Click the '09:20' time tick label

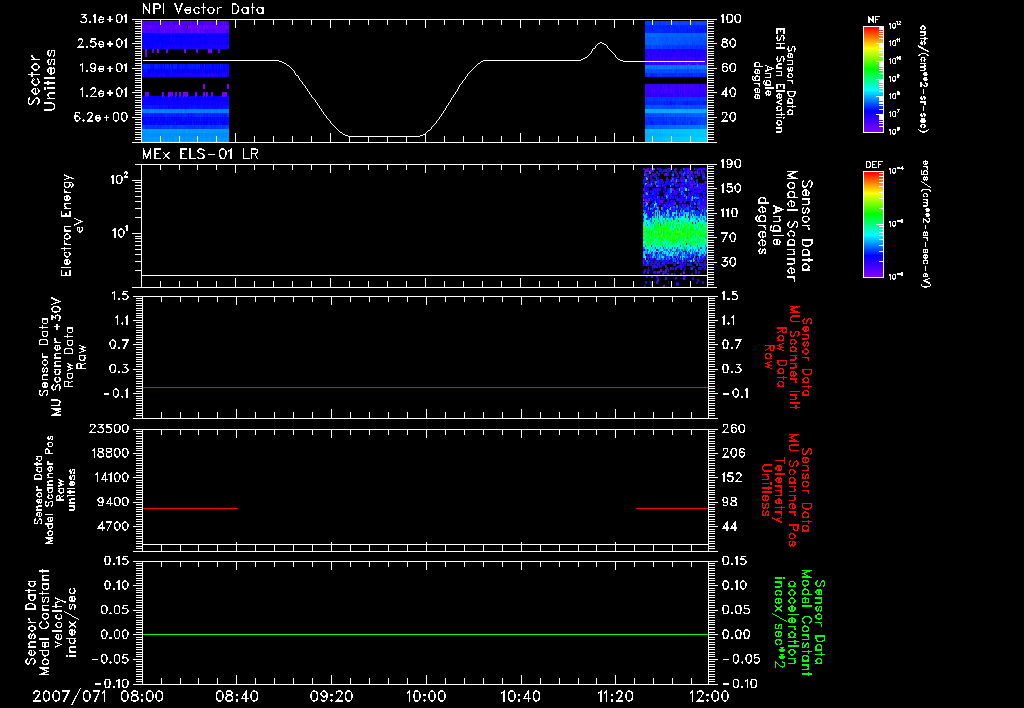point(331,697)
